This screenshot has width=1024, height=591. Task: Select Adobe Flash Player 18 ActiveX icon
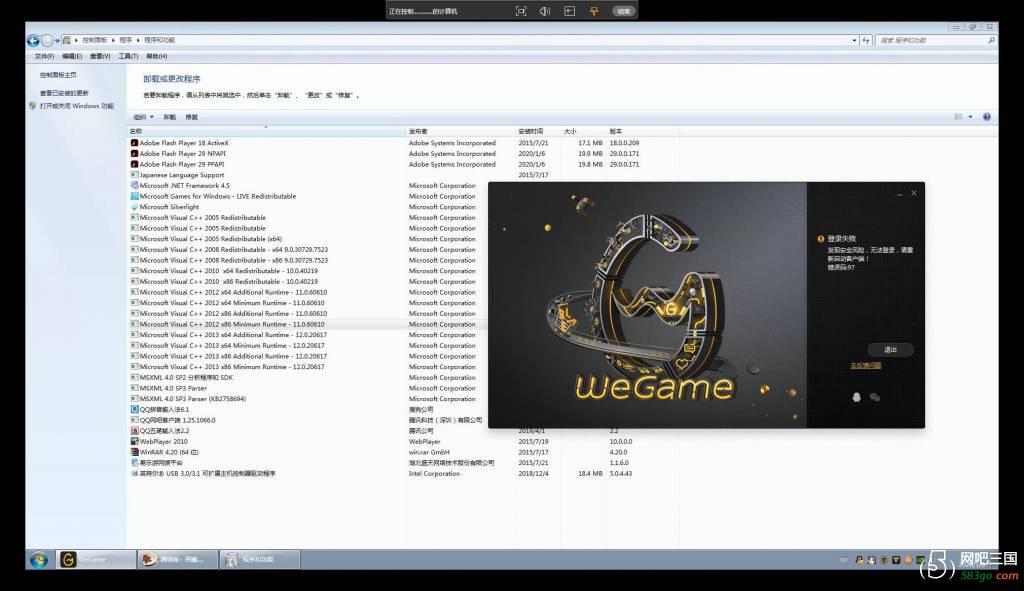tap(134, 143)
